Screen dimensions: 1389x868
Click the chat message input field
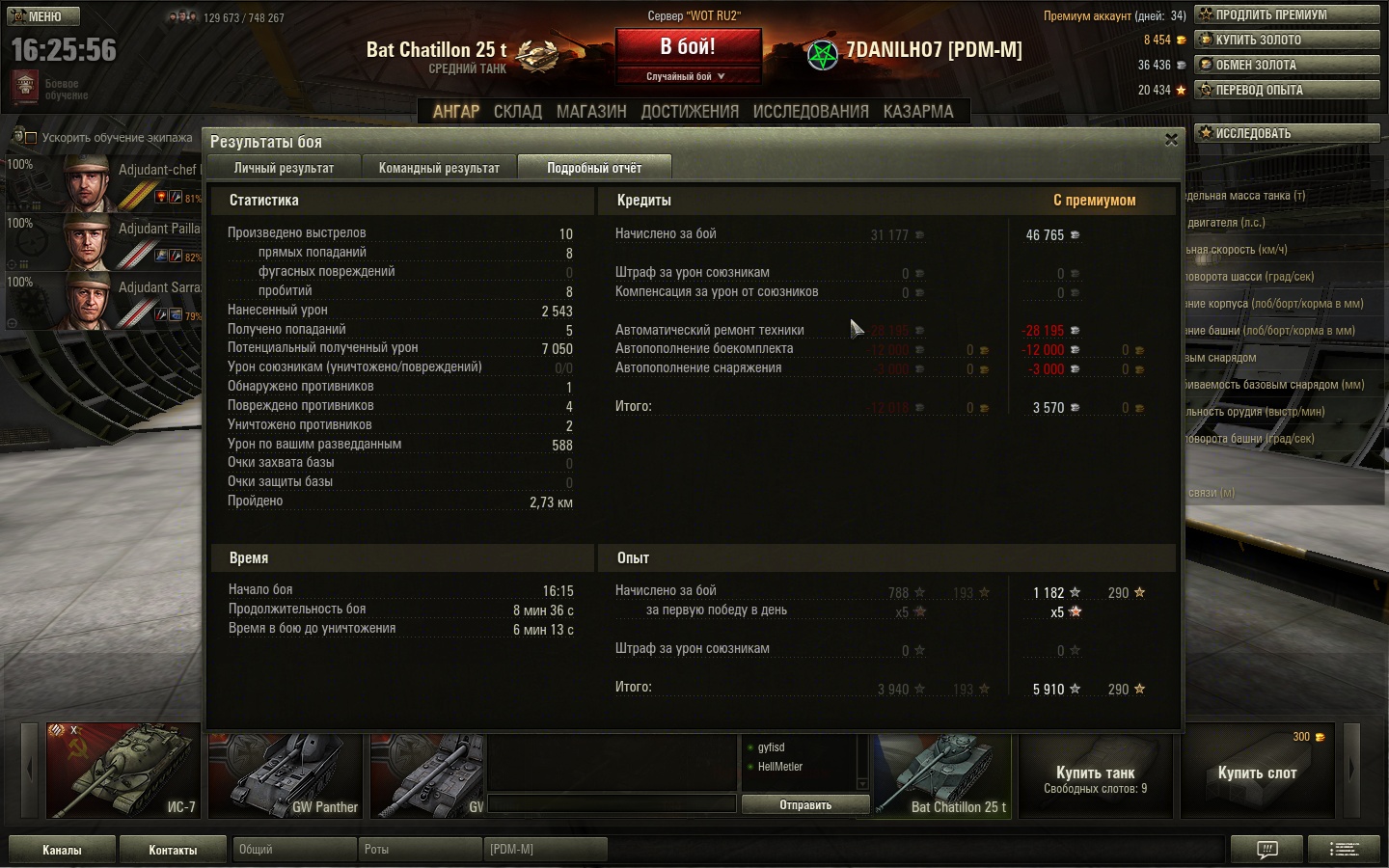[x=613, y=804]
